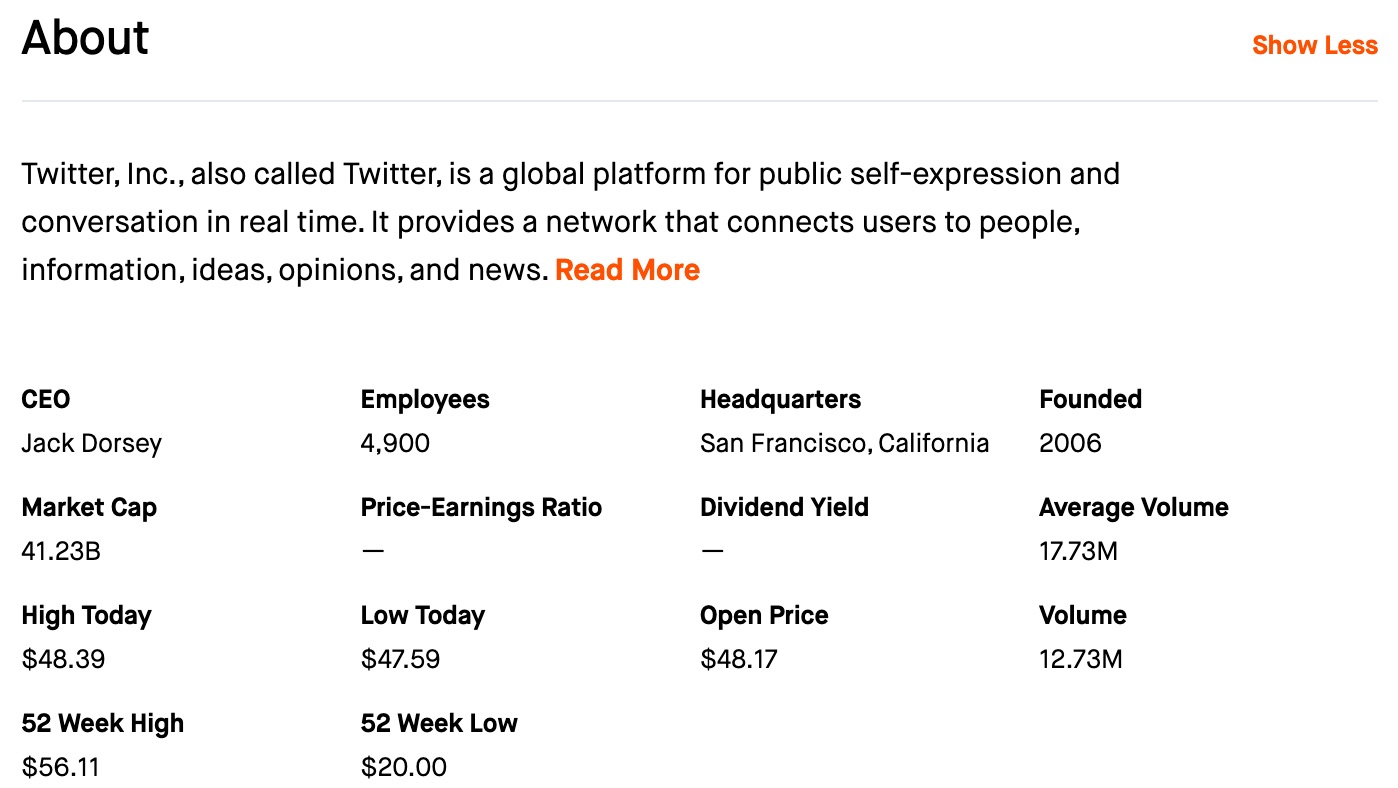
Task: Click the Read More link
Action: [x=627, y=270]
